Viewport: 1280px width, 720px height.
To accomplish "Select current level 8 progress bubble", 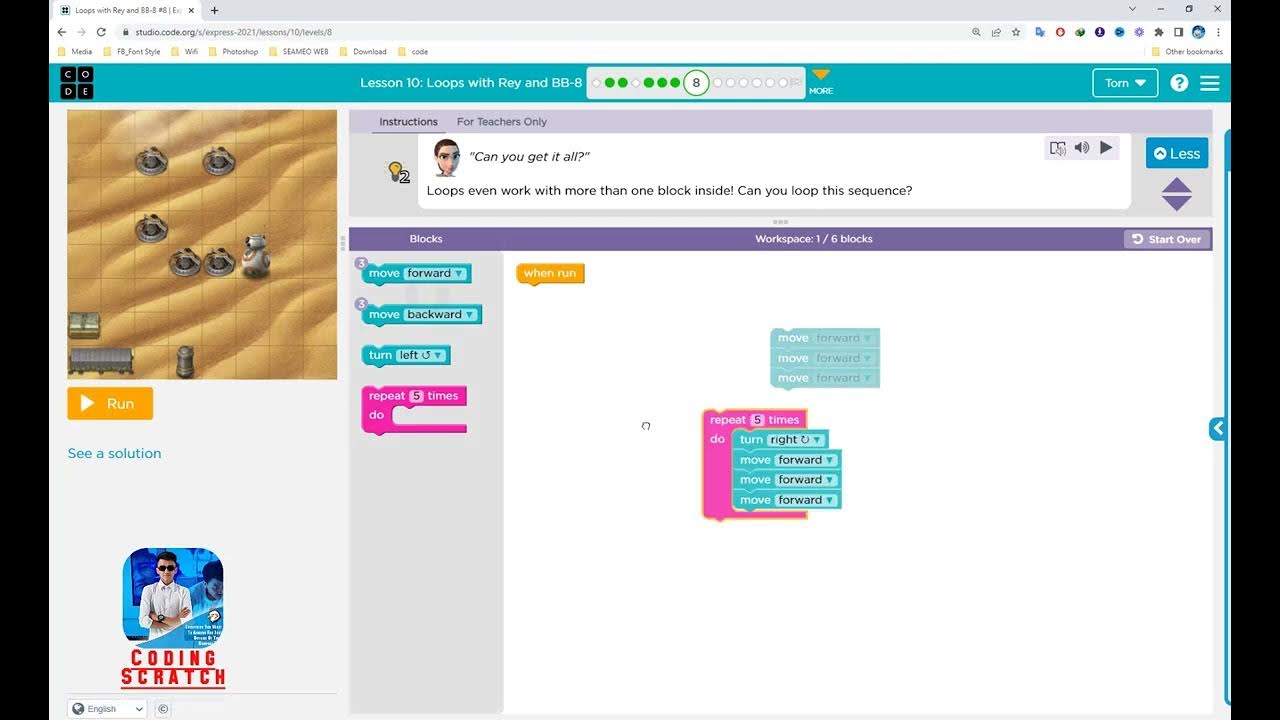I will coord(696,83).
